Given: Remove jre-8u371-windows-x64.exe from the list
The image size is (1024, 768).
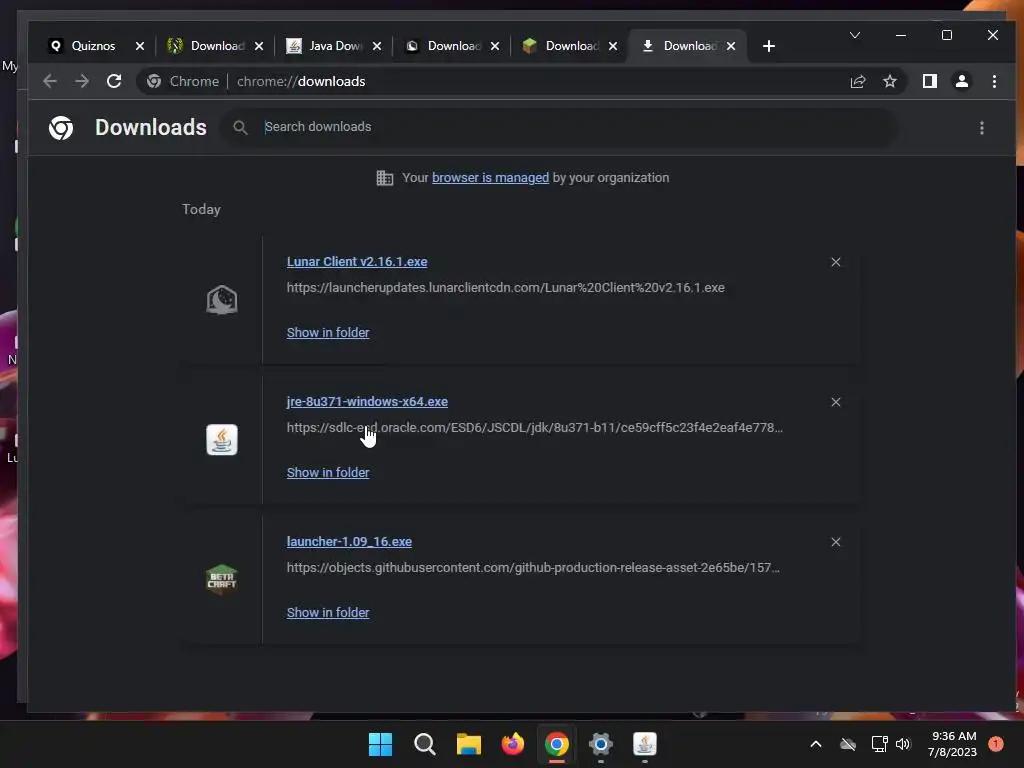Looking at the screenshot, I should click(835, 402).
